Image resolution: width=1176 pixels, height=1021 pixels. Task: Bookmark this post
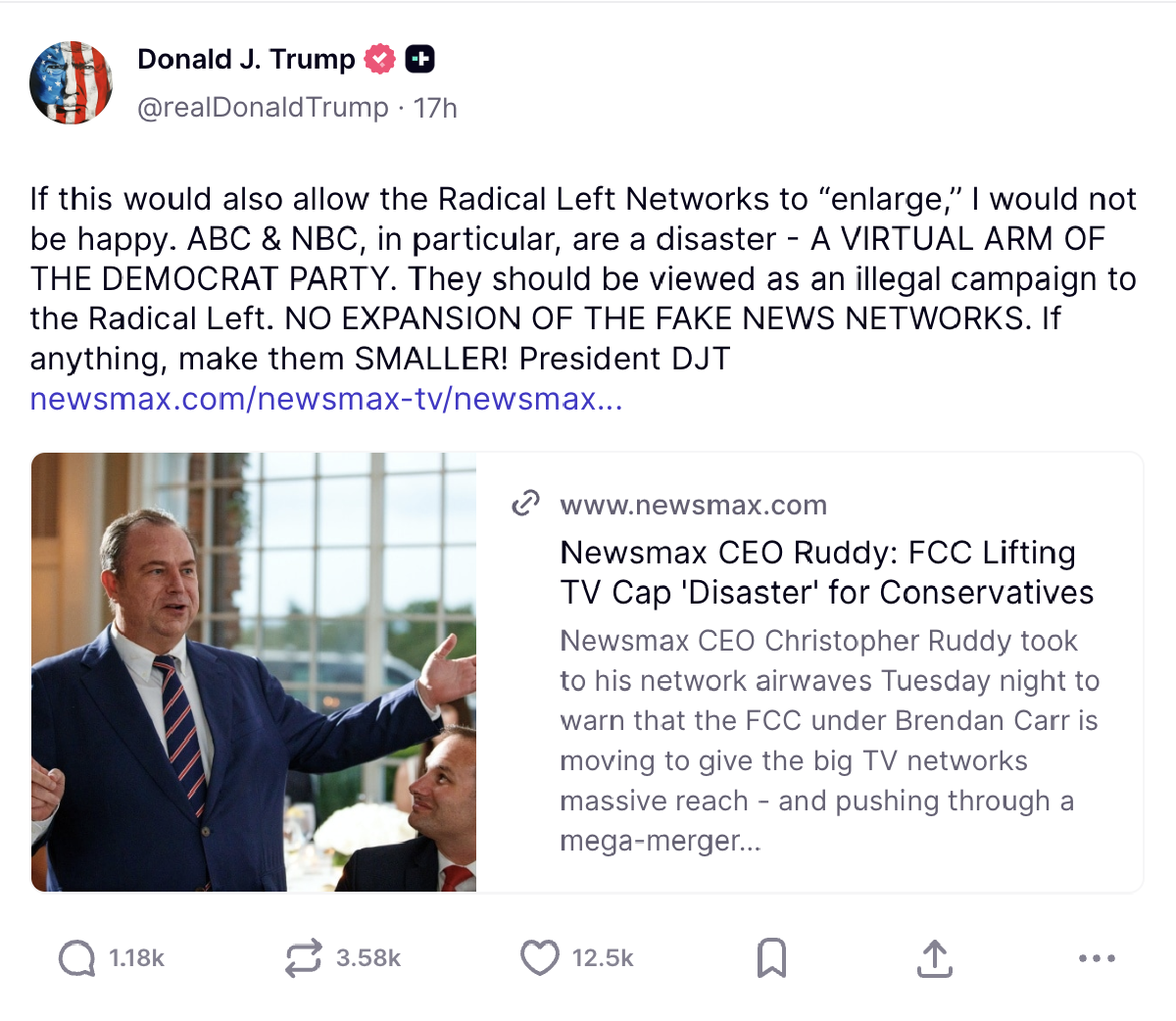click(x=772, y=958)
